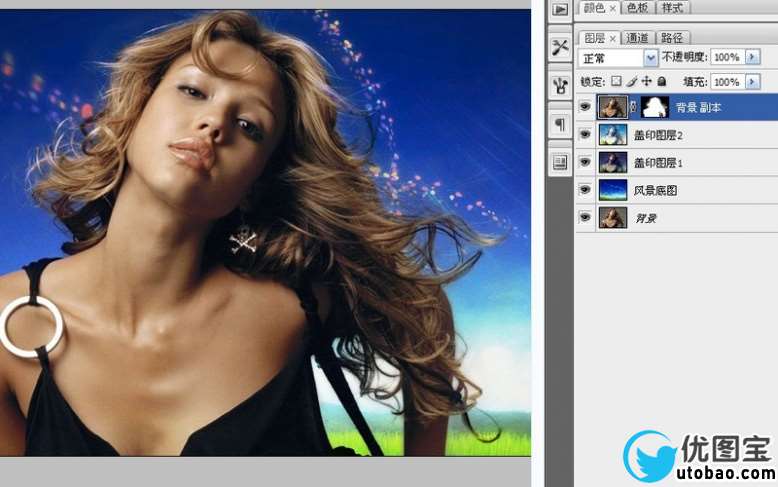The image size is (778, 487).
Task: Click the layer name 风景底图
Action: click(x=655, y=190)
